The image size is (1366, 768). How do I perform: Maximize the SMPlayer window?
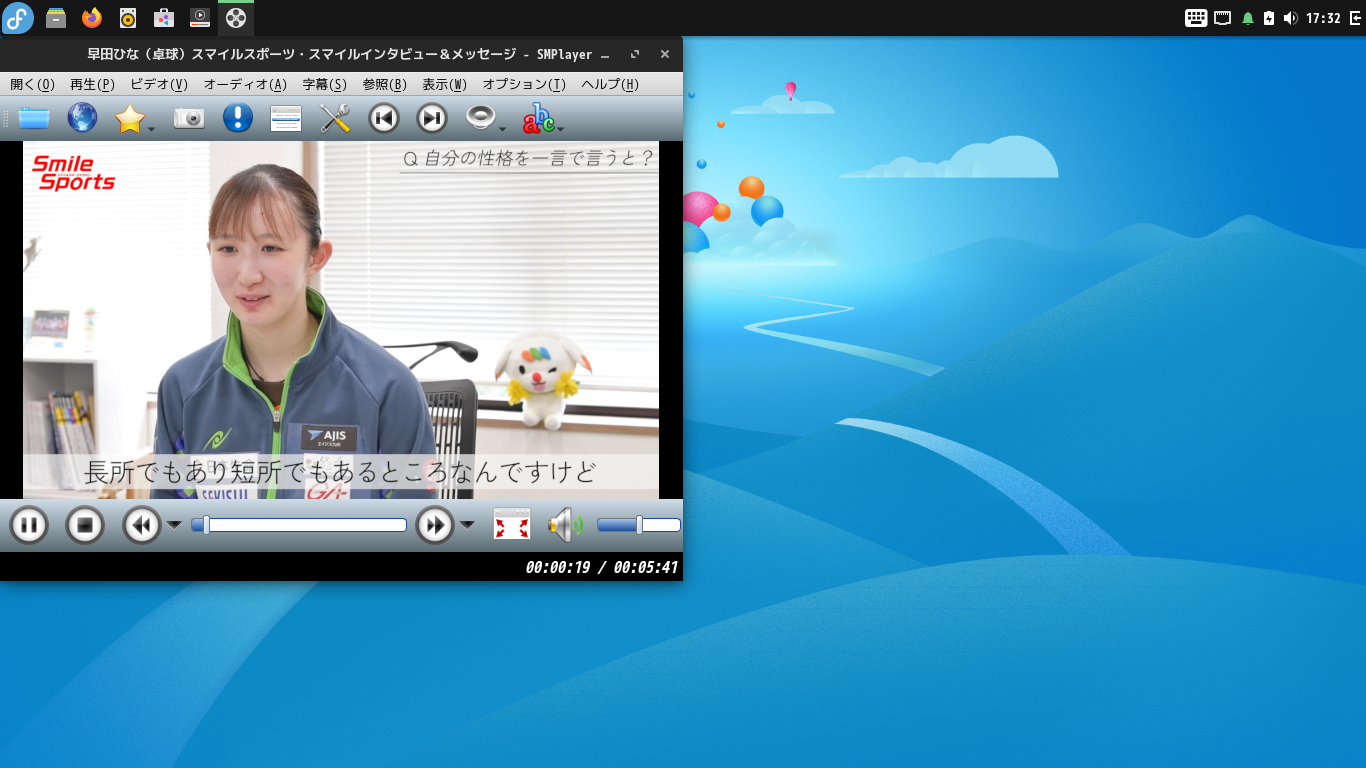(x=635, y=55)
